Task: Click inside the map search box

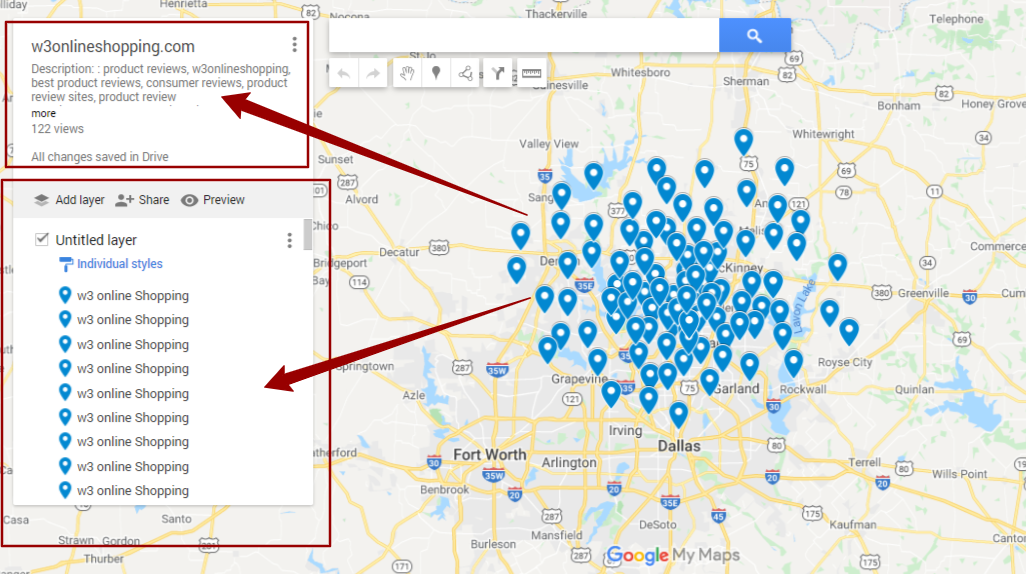Action: point(523,35)
